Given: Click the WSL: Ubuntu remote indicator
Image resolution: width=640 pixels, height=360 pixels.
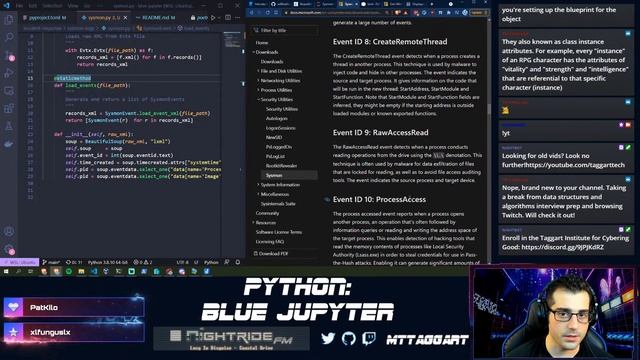Looking at the screenshot, I should [x=20, y=262].
